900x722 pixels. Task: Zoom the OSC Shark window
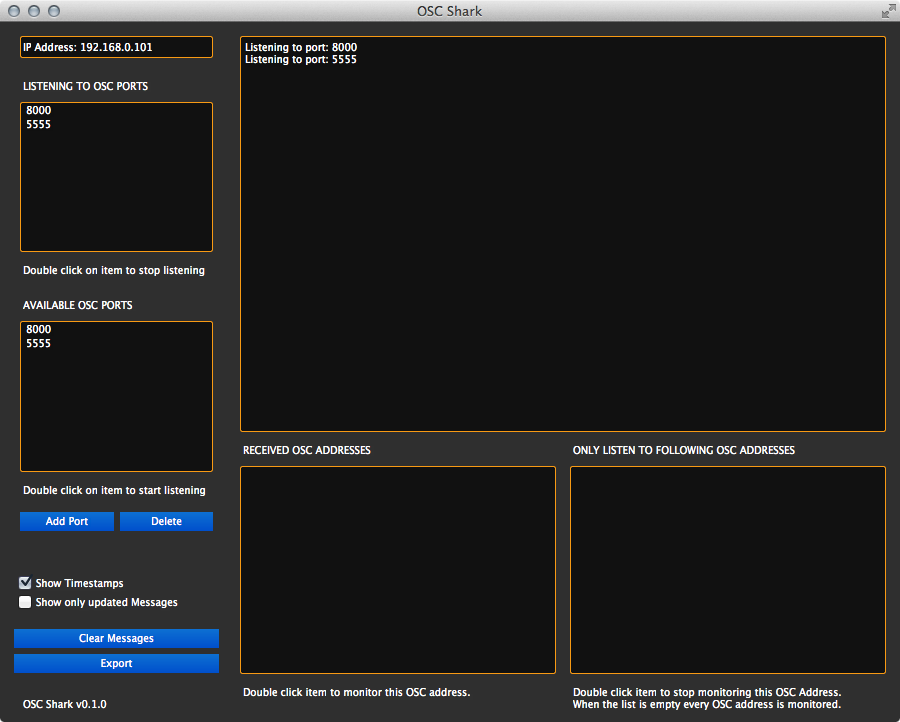pos(54,11)
